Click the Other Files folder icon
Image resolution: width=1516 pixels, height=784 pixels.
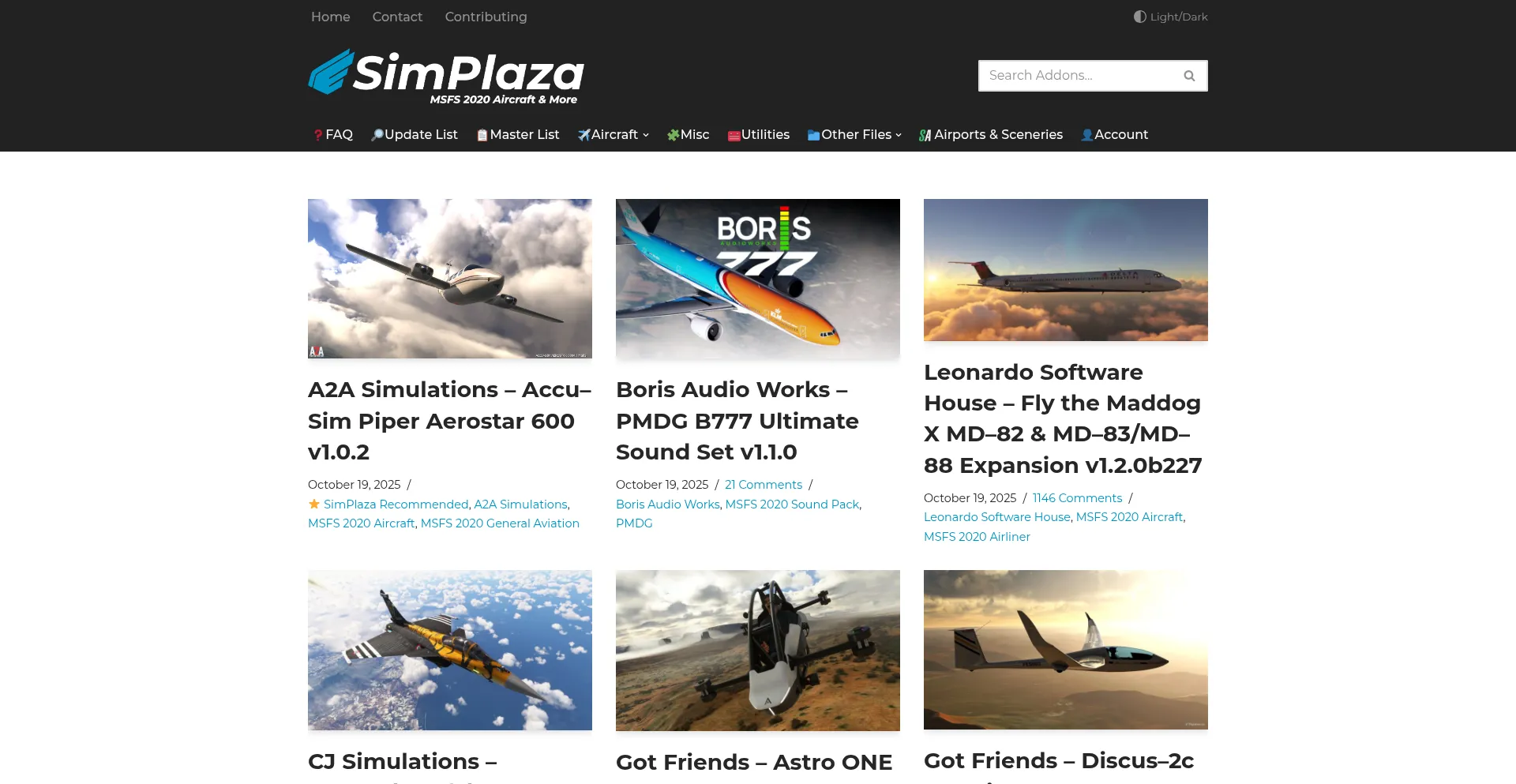tap(814, 136)
